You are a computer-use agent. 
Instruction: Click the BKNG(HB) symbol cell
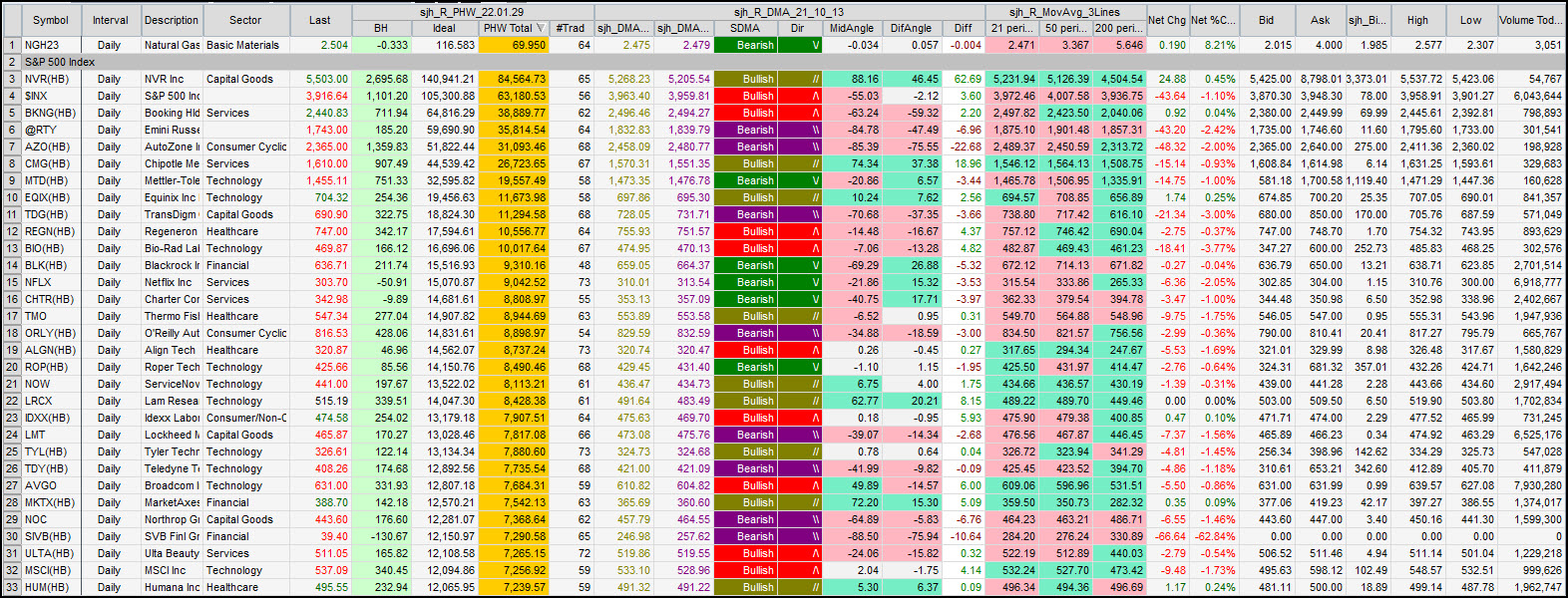click(51, 113)
